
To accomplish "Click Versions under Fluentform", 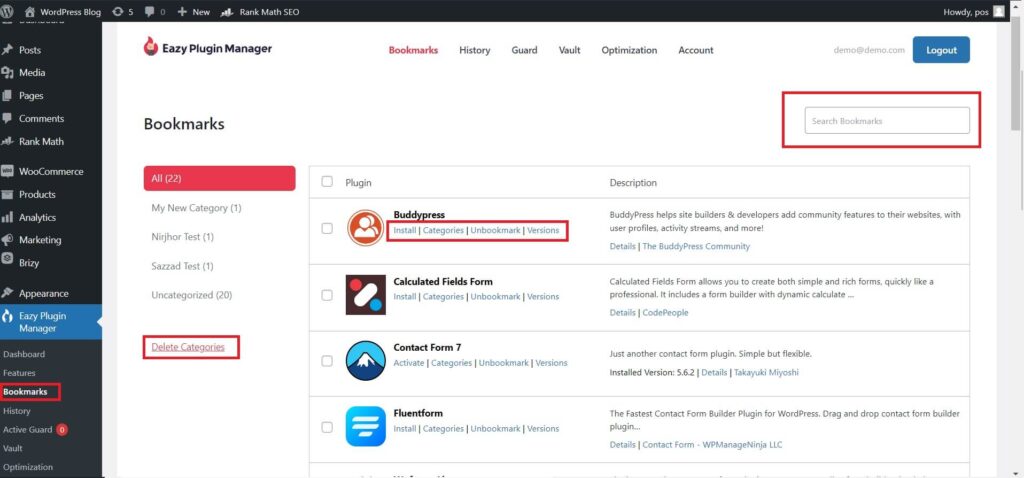I will tap(543, 428).
